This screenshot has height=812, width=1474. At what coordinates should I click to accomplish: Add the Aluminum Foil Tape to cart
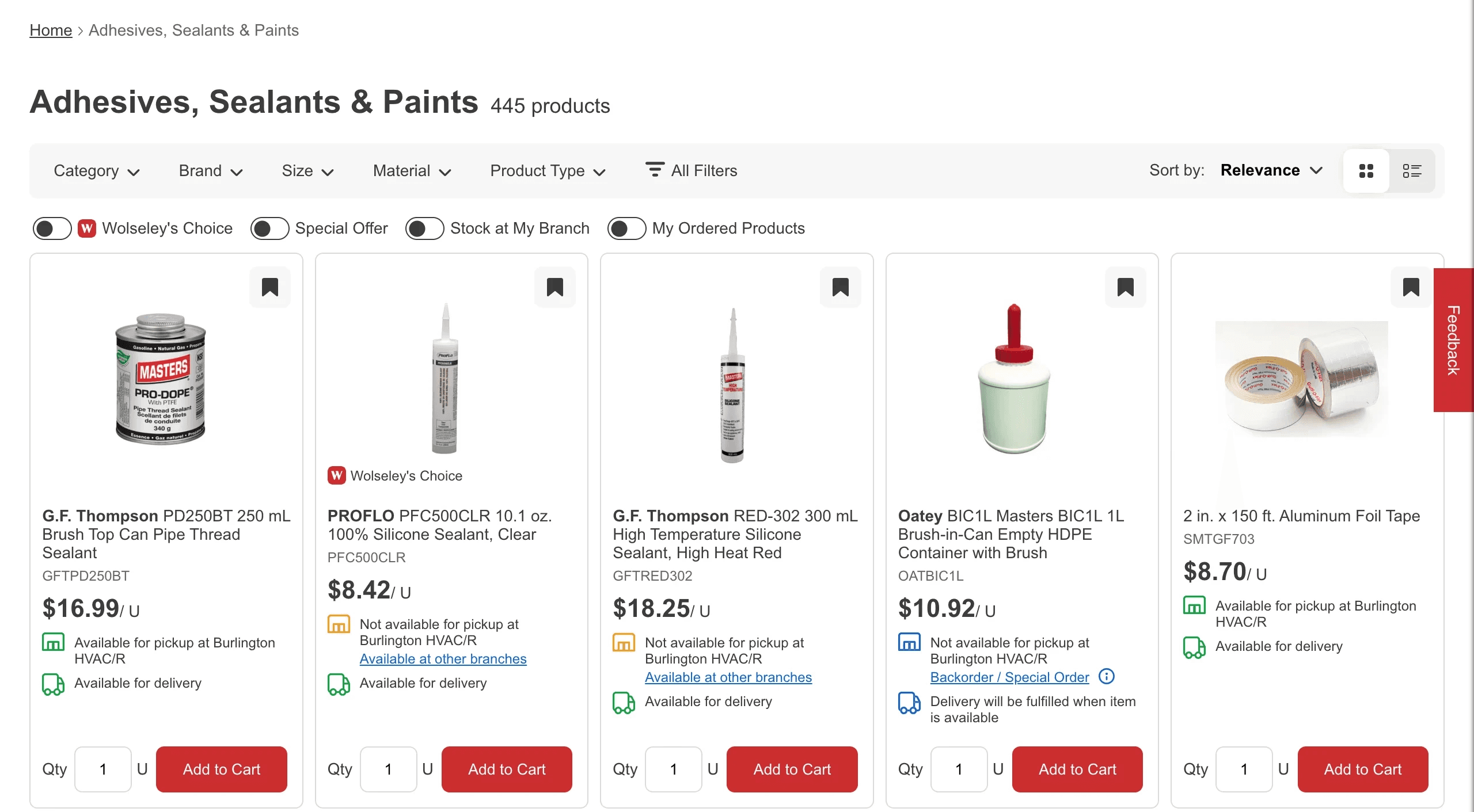(x=1362, y=769)
